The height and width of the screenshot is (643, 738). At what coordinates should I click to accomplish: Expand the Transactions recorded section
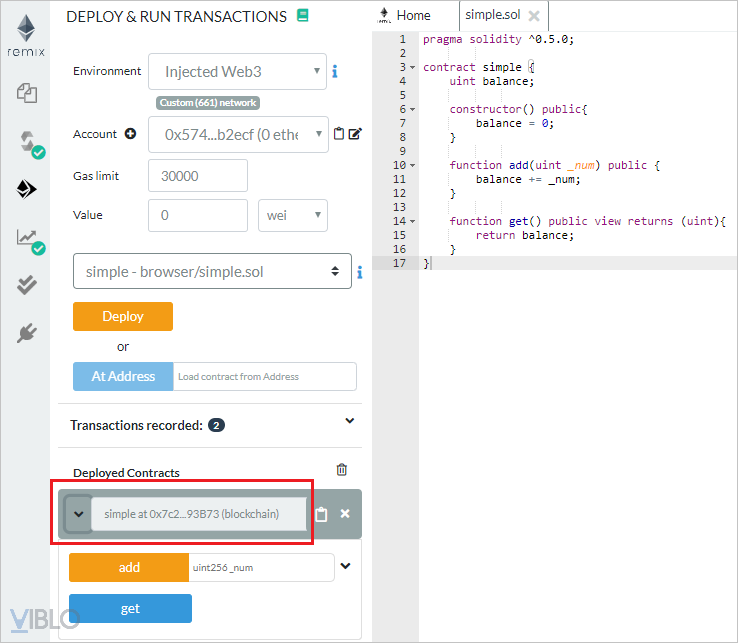(x=349, y=421)
